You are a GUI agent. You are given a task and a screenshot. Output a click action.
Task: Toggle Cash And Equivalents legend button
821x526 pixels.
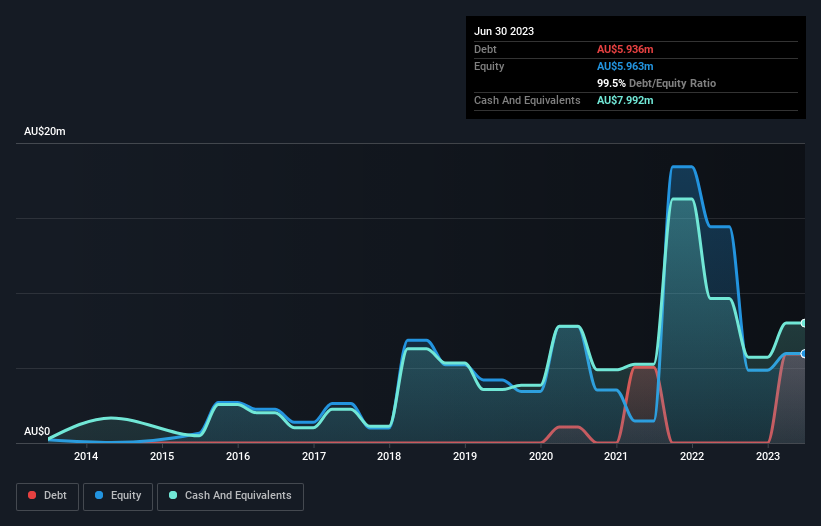230,496
